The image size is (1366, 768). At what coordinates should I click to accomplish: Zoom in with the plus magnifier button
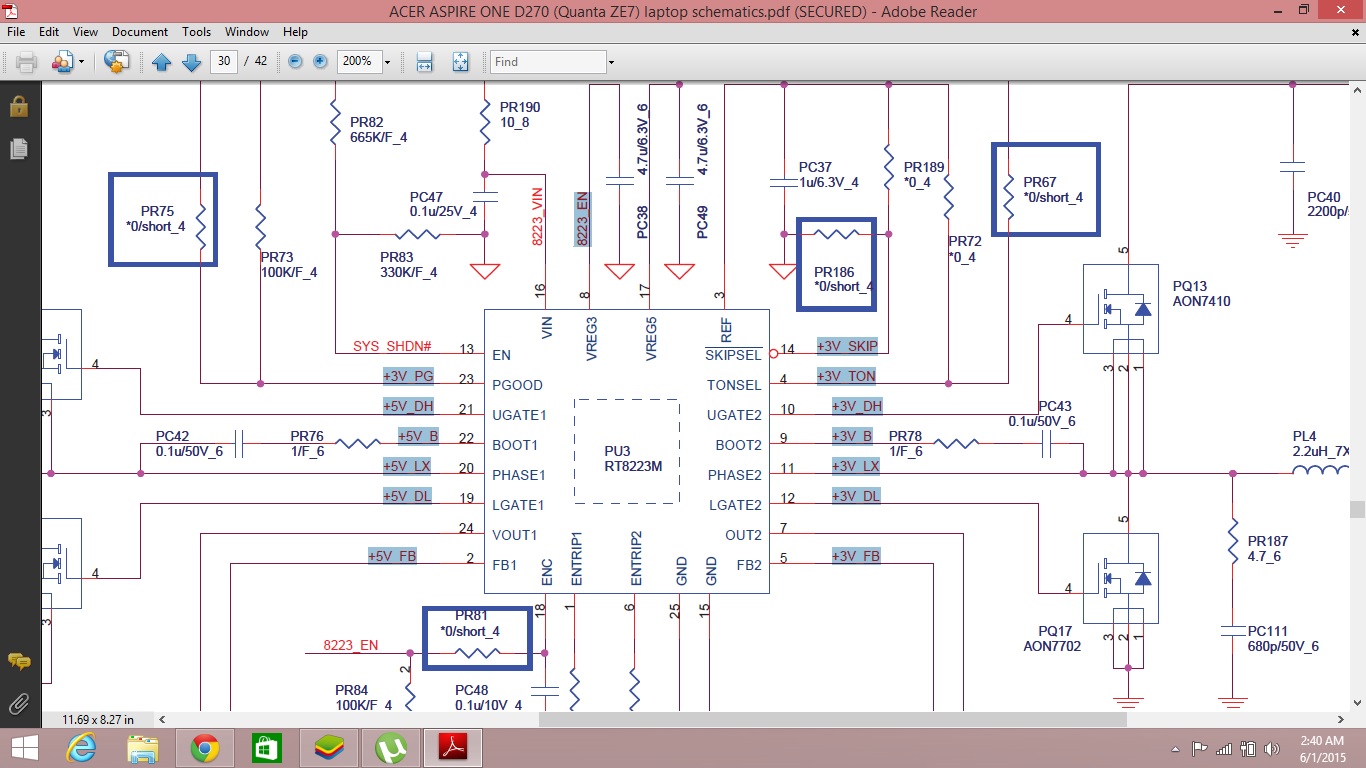(320, 62)
